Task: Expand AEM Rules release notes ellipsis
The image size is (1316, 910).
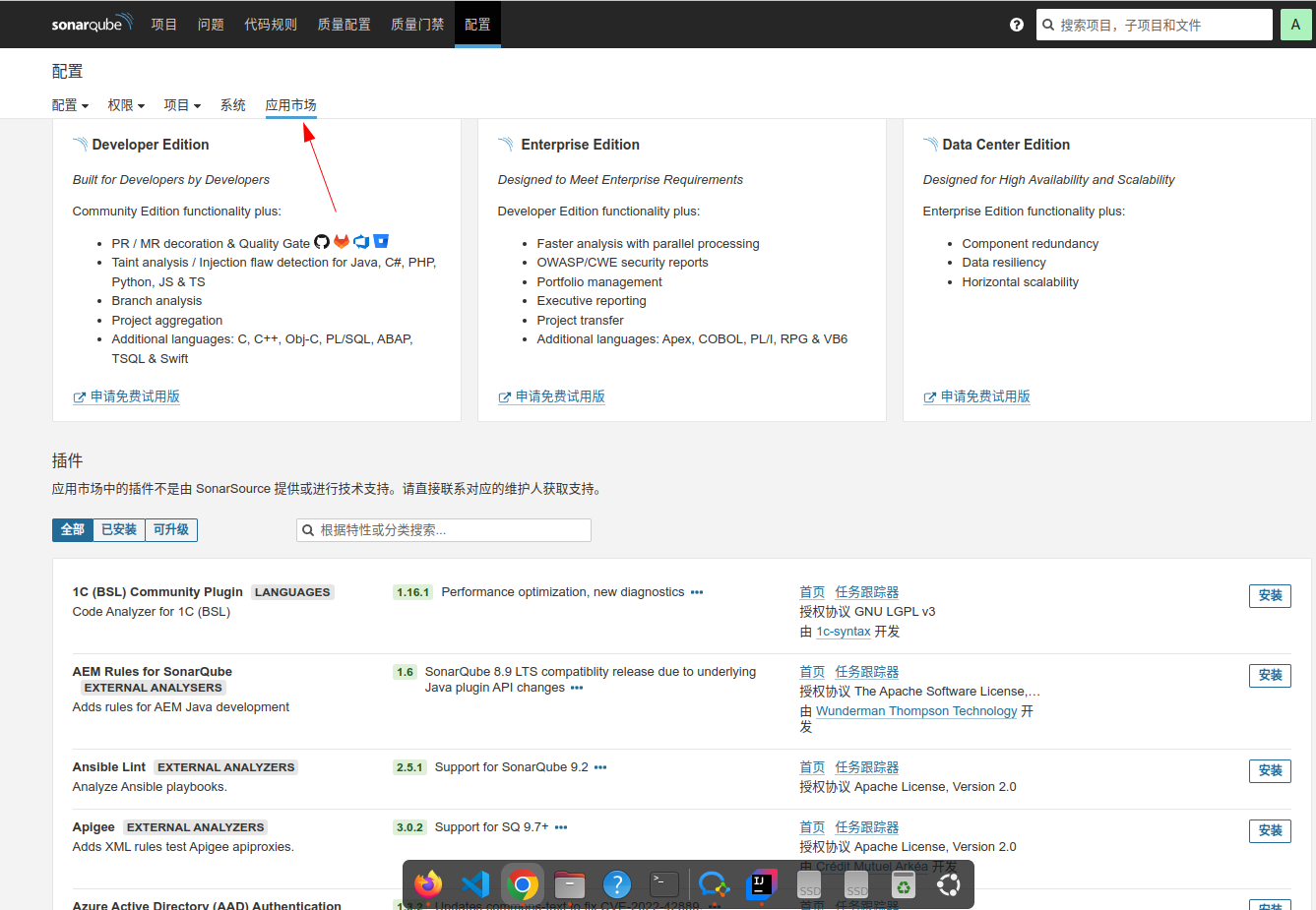Action: [577, 688]
